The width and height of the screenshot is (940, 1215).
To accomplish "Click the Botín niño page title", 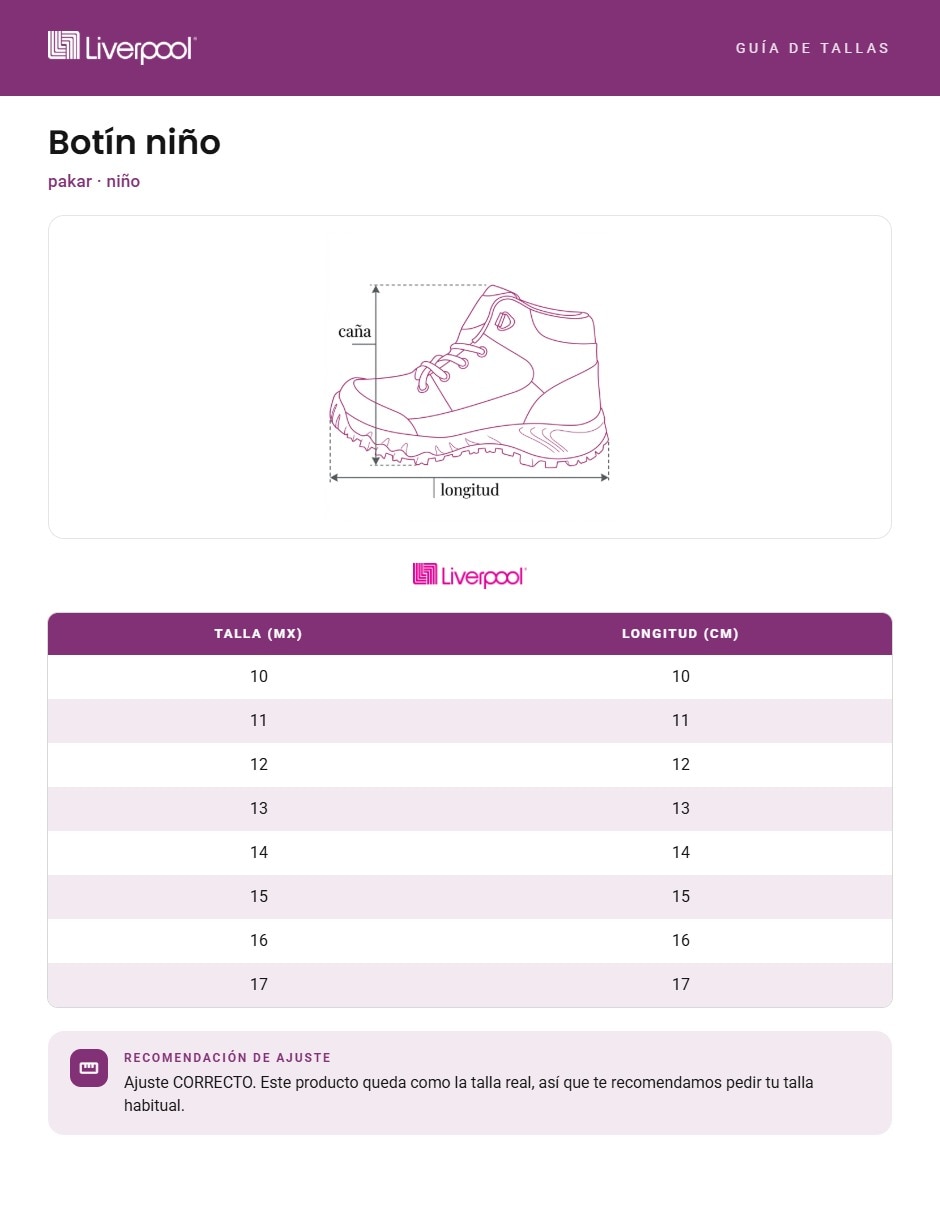I will (134, 143).
